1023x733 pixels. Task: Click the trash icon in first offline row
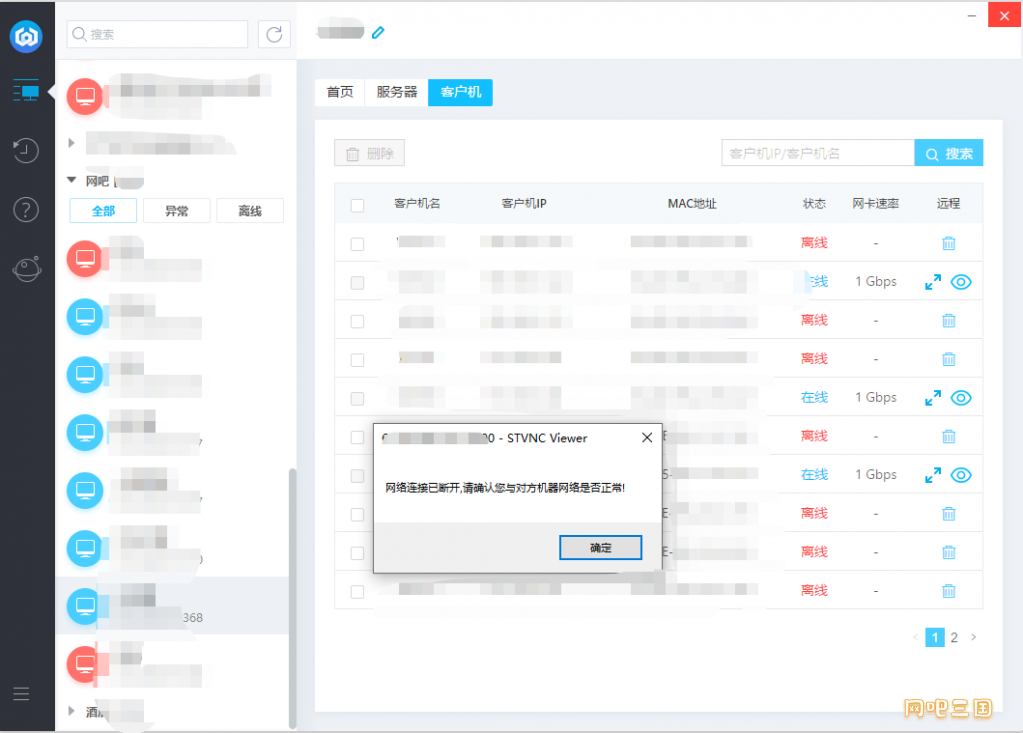click(948, 243)
